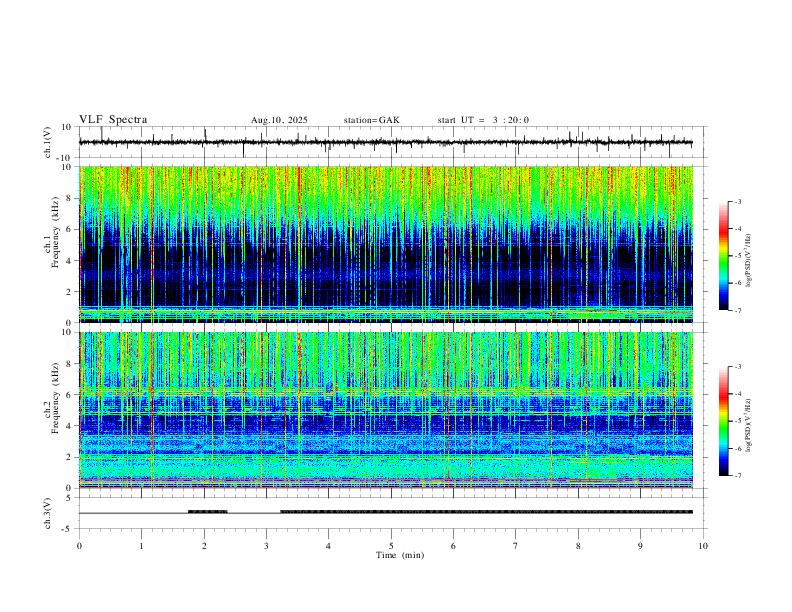Click the ch.2 colorbar 'log(PSD)(V²/Hz)' label
The height and width of the screenshot is (612, 792).
coord(749,425)
